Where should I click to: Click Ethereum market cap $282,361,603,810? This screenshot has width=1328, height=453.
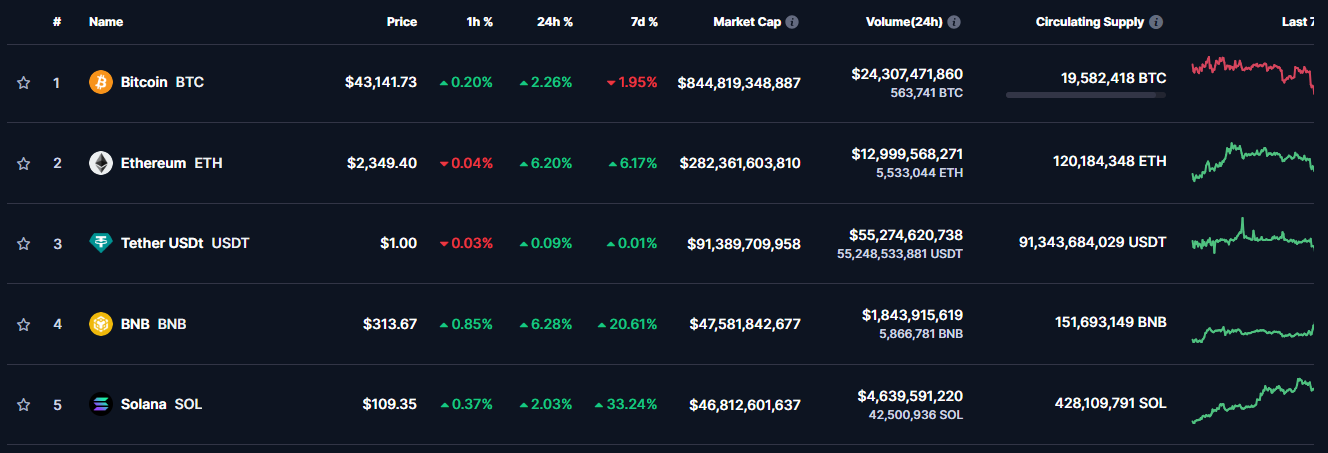(740, 162)
